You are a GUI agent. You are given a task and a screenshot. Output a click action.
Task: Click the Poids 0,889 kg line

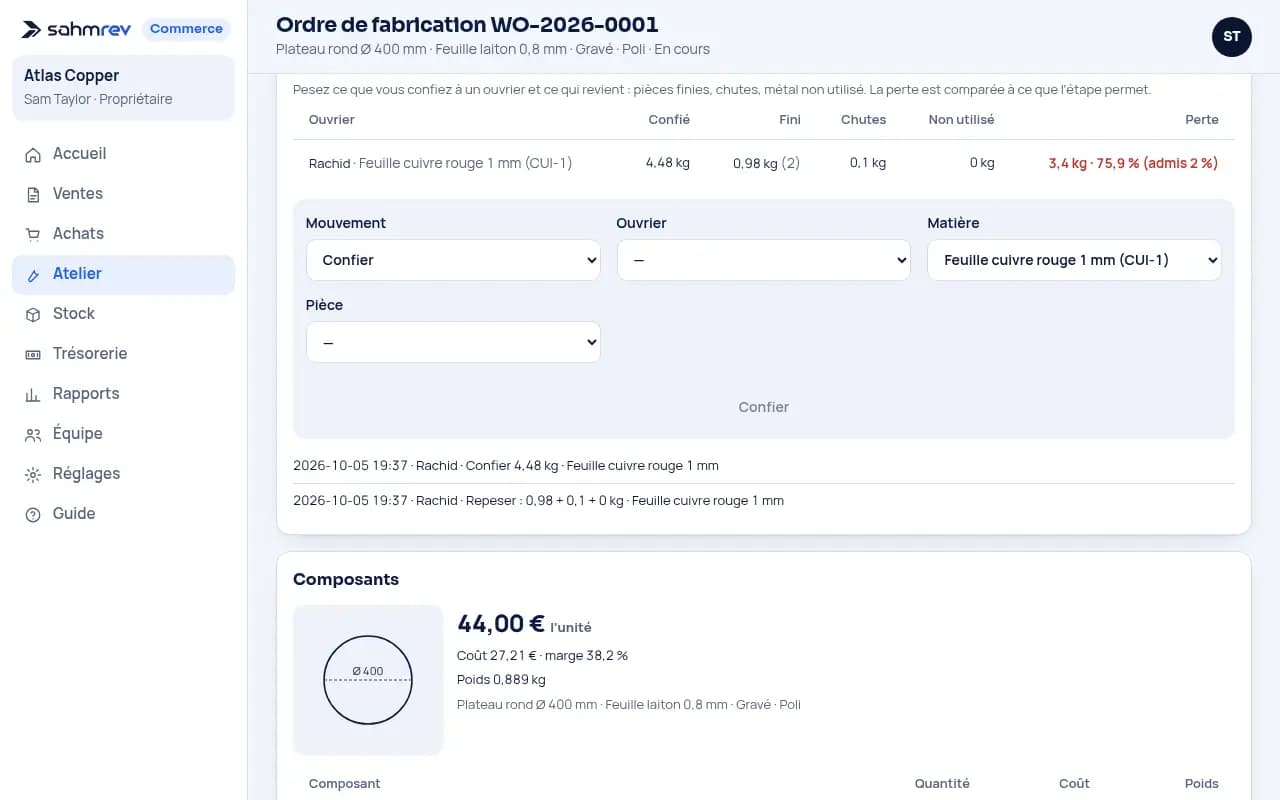(x=501, y=680)
